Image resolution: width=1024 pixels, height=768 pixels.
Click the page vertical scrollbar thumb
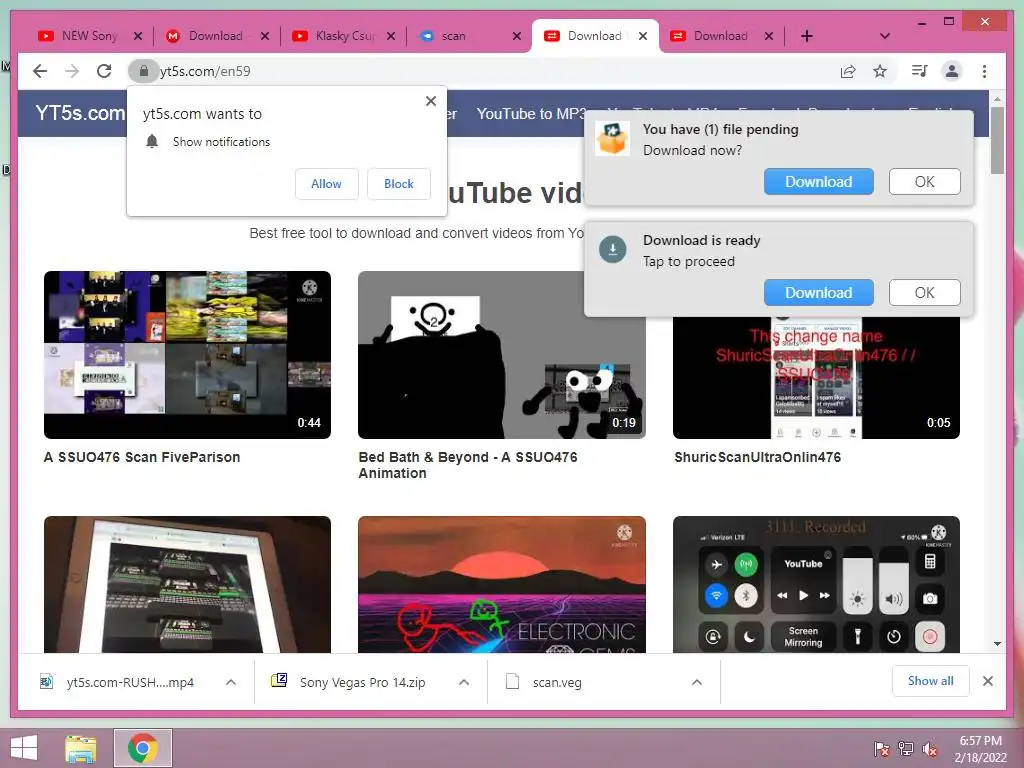tap(997, 140)
